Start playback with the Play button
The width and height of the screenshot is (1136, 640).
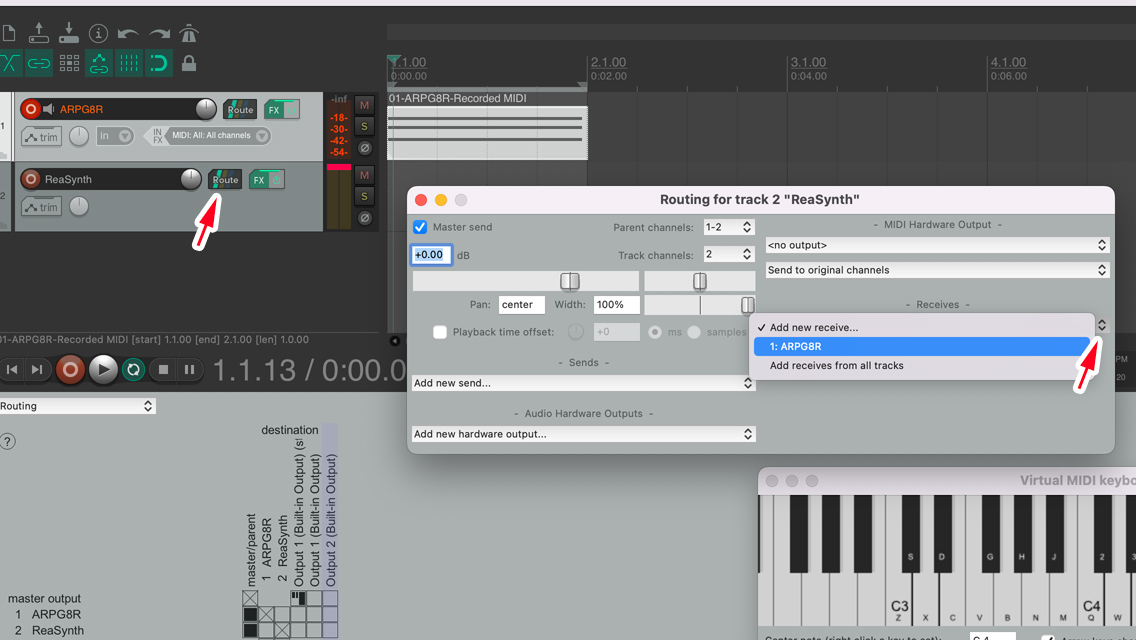(x=103, y=370)
